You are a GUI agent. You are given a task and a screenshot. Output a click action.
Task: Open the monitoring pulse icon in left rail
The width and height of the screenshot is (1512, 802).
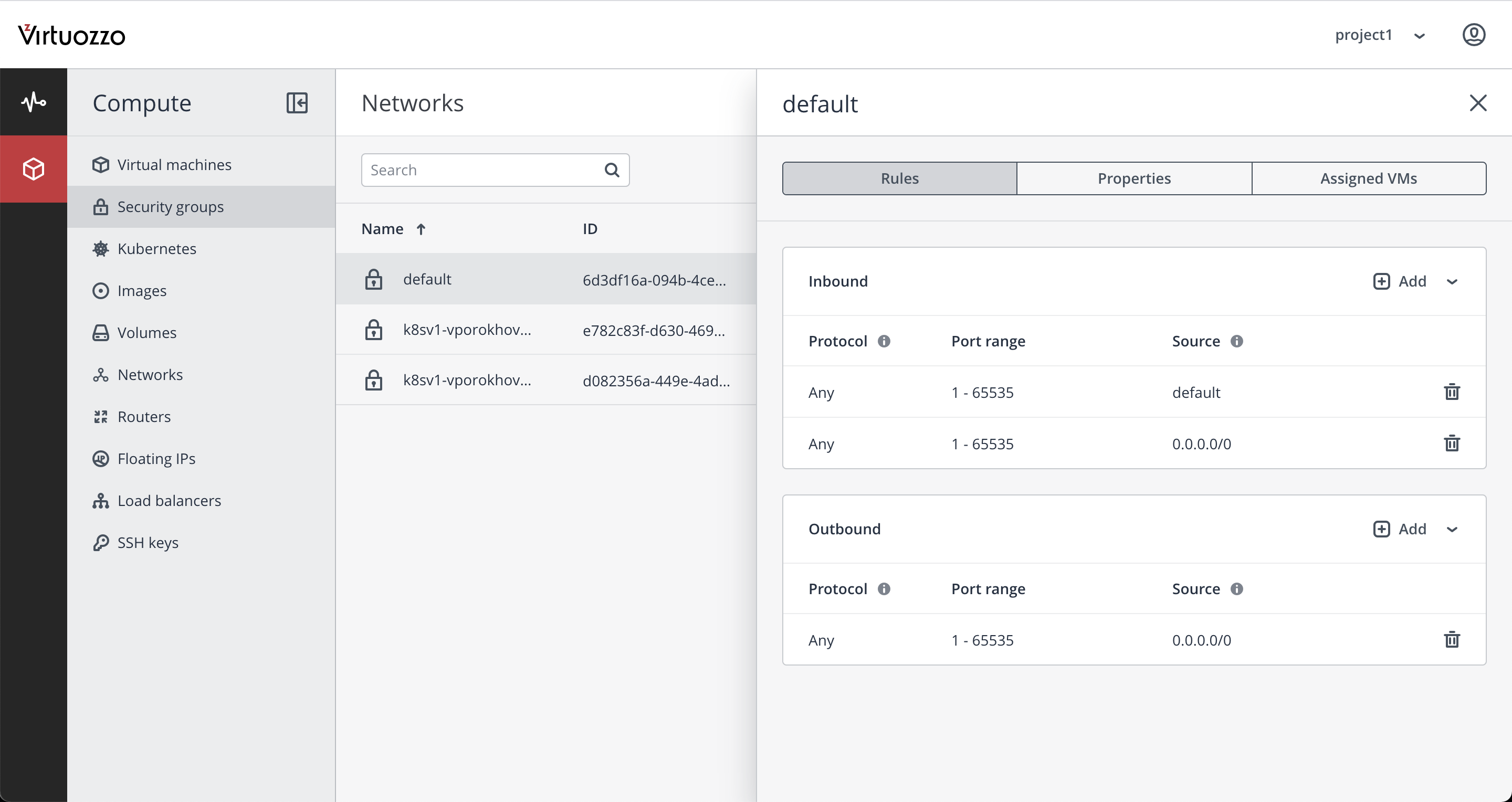pos(34,102)
